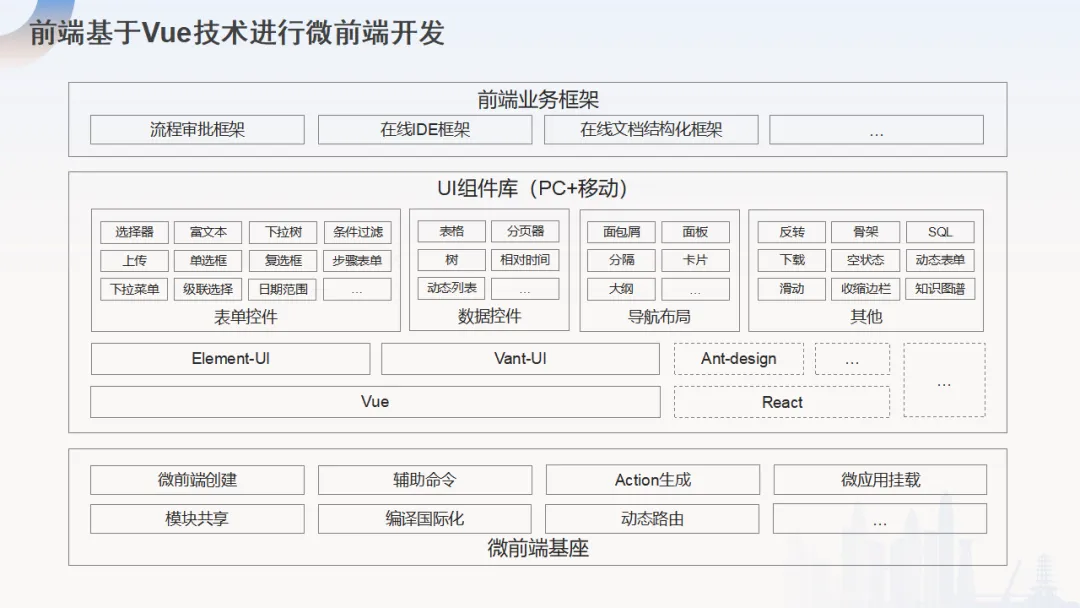Click the 动态路由 box
The width and height of the screenshot is (1080, 608).
[652, 519]
